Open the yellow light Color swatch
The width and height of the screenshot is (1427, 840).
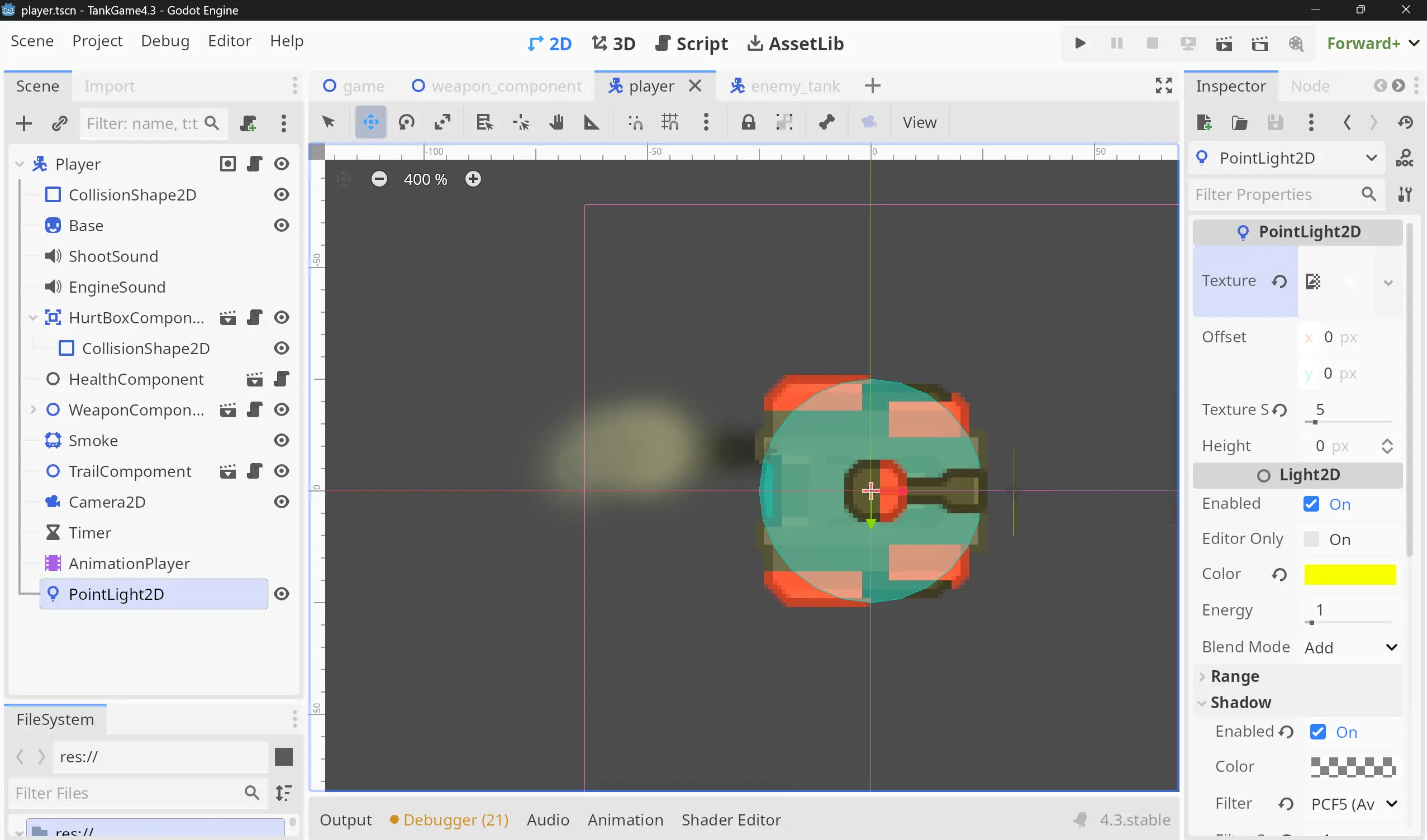1350,575
